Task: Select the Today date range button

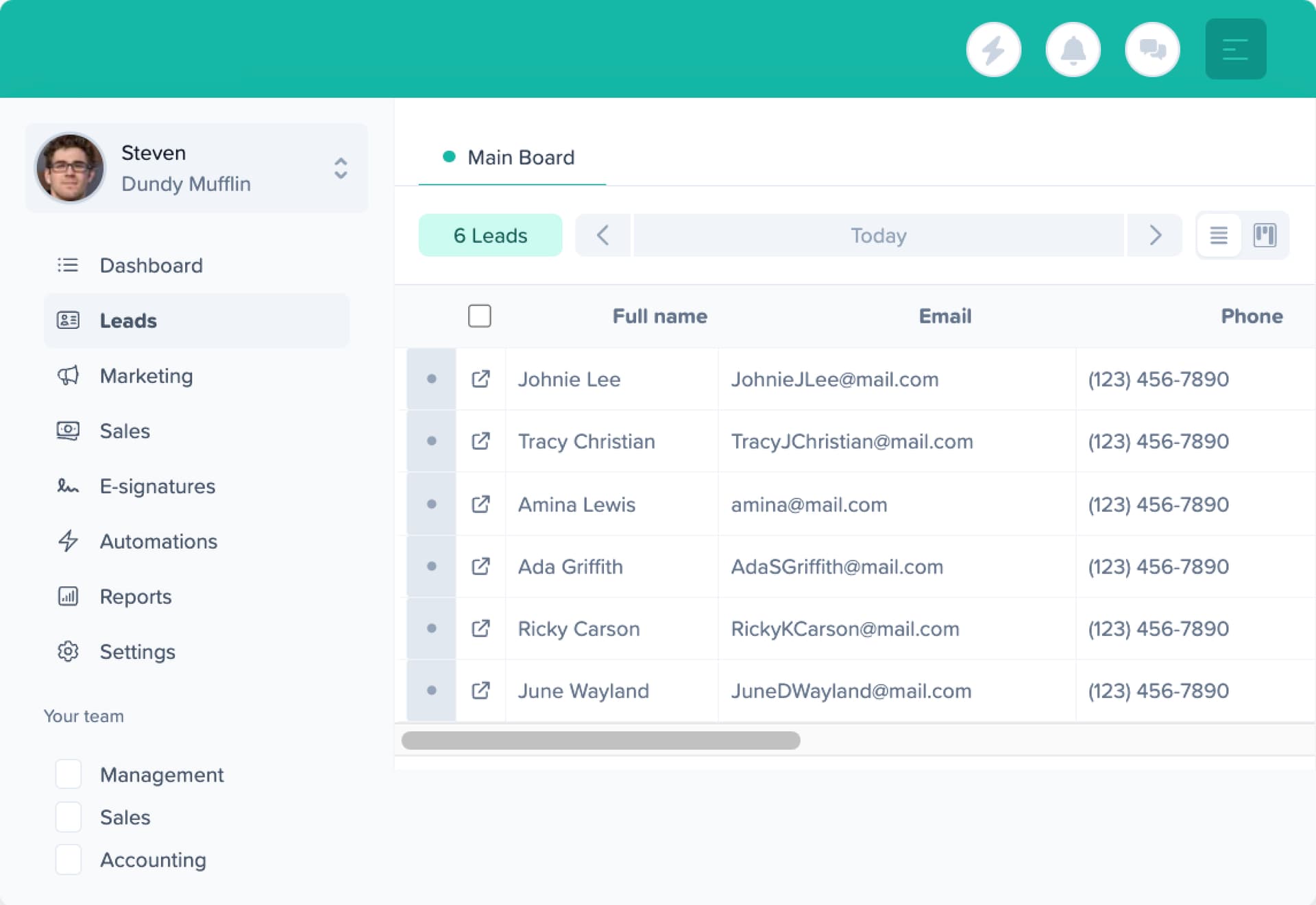Action: (x=878, y=235)
